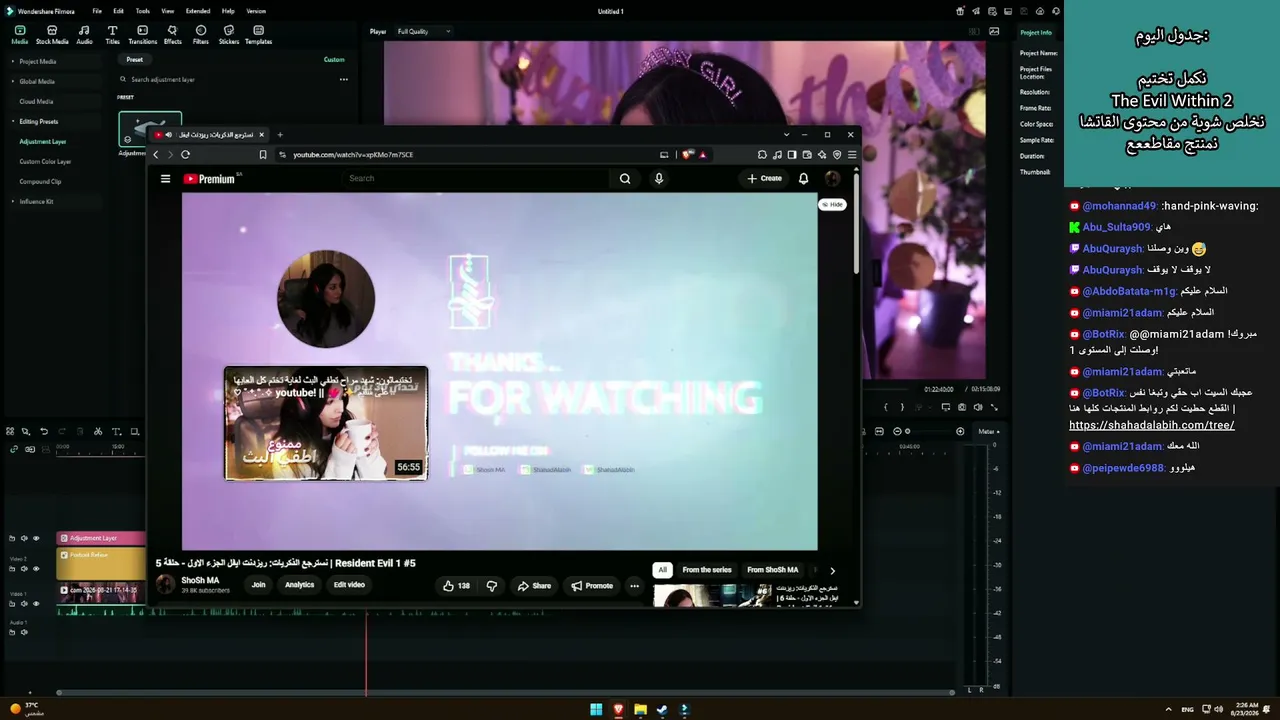Screen dimensions: 1280x720
Task: Show next YouTube filter chips
Action: click(x=832, y=570)
